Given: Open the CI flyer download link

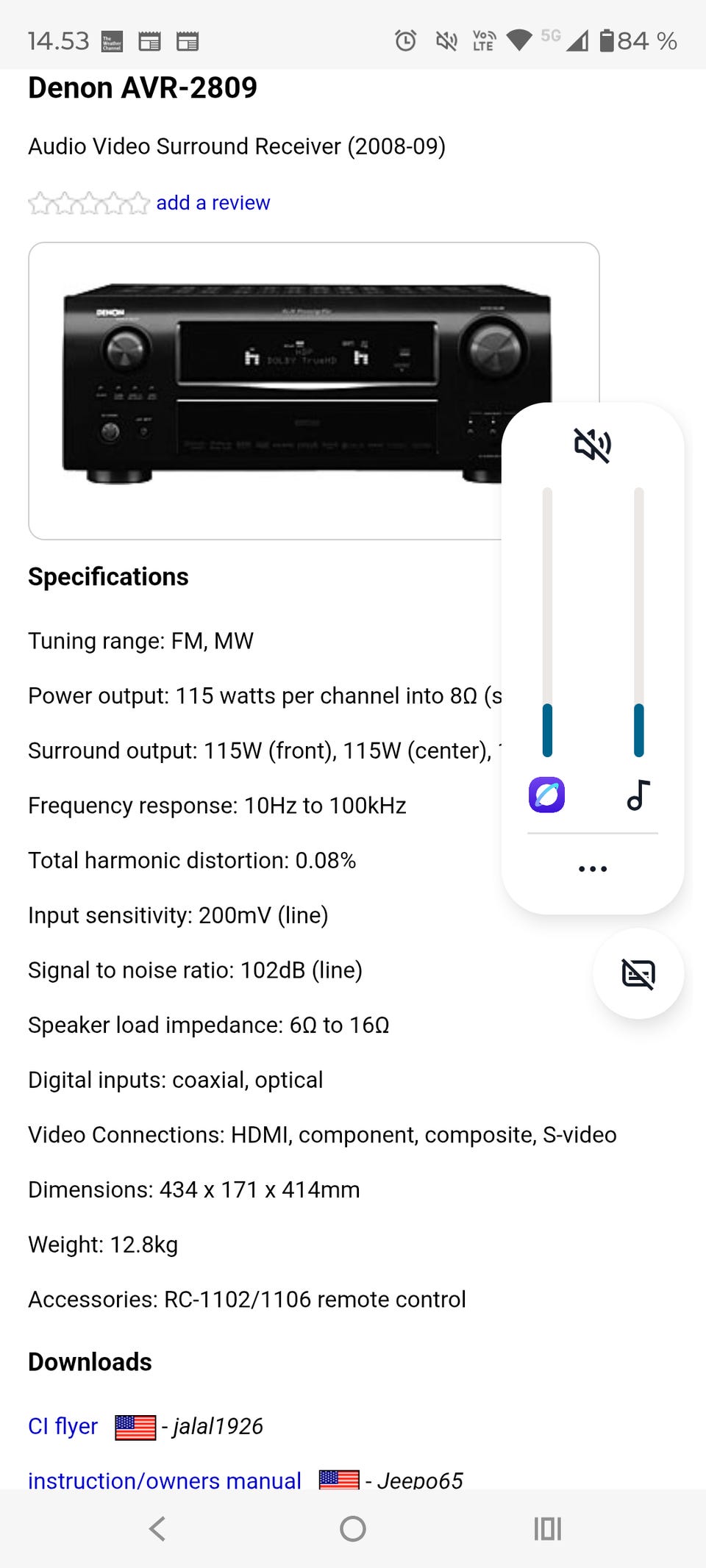Looking at the screenshot, I should (x=63, y=1426).
